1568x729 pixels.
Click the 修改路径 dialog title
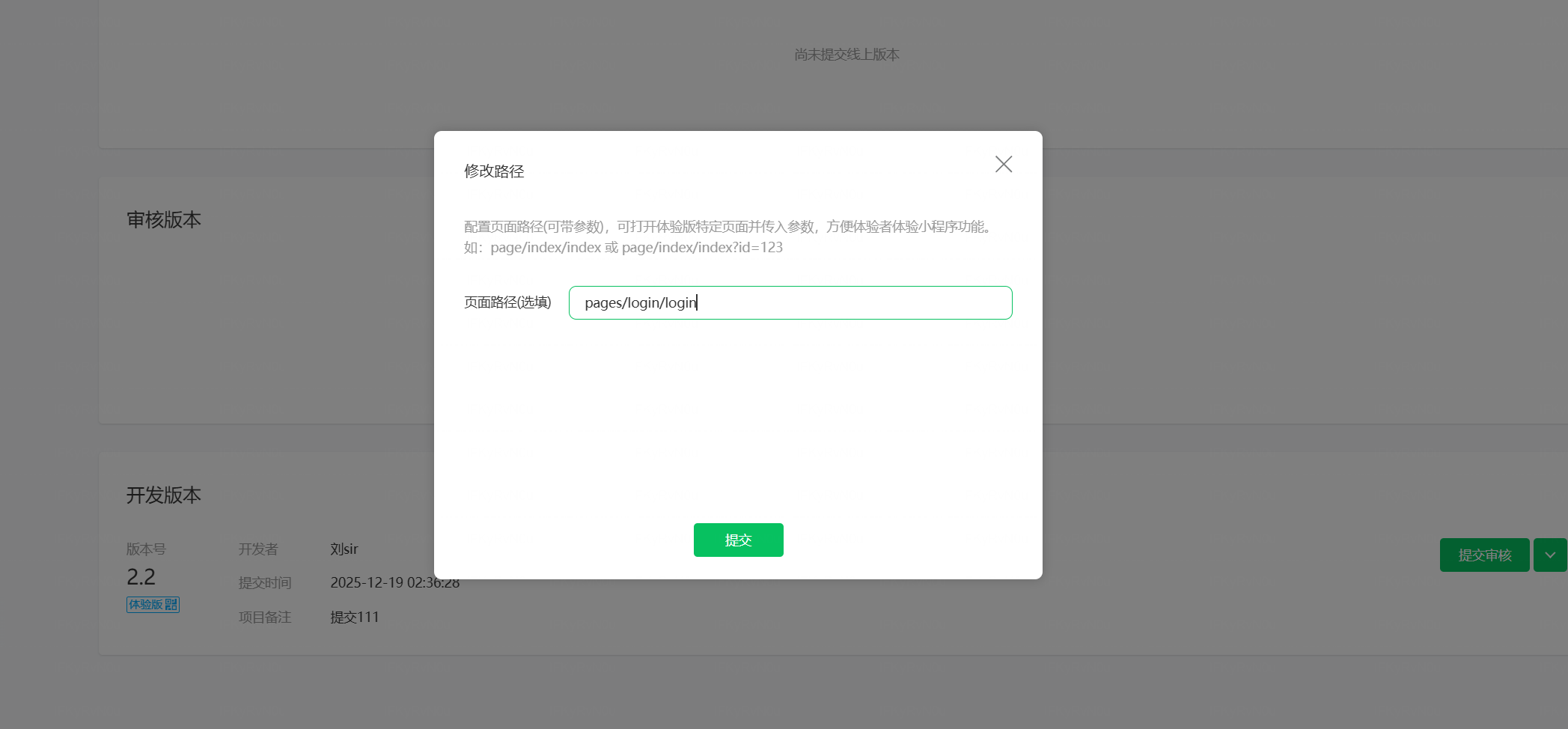point(494,171)
